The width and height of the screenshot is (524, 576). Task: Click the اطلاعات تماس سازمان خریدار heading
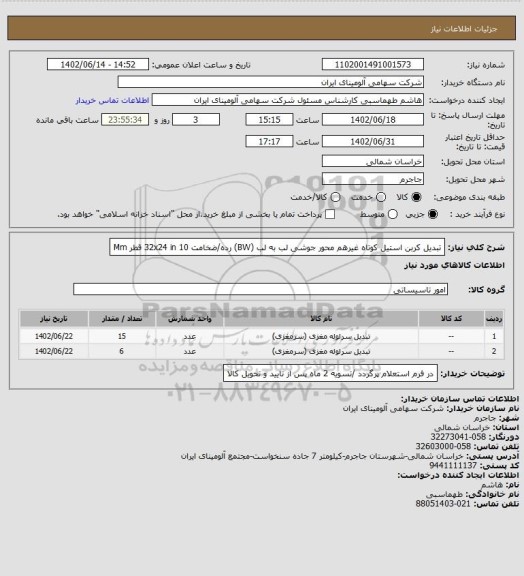pyautogui.click(x=460, y=399)
